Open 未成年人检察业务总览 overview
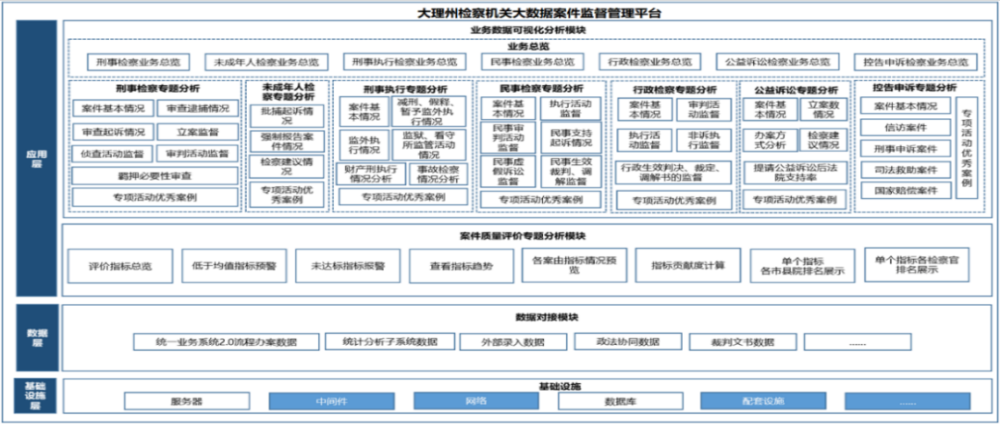Screen dimensions: 1000x424 click(x=265, y=62)
